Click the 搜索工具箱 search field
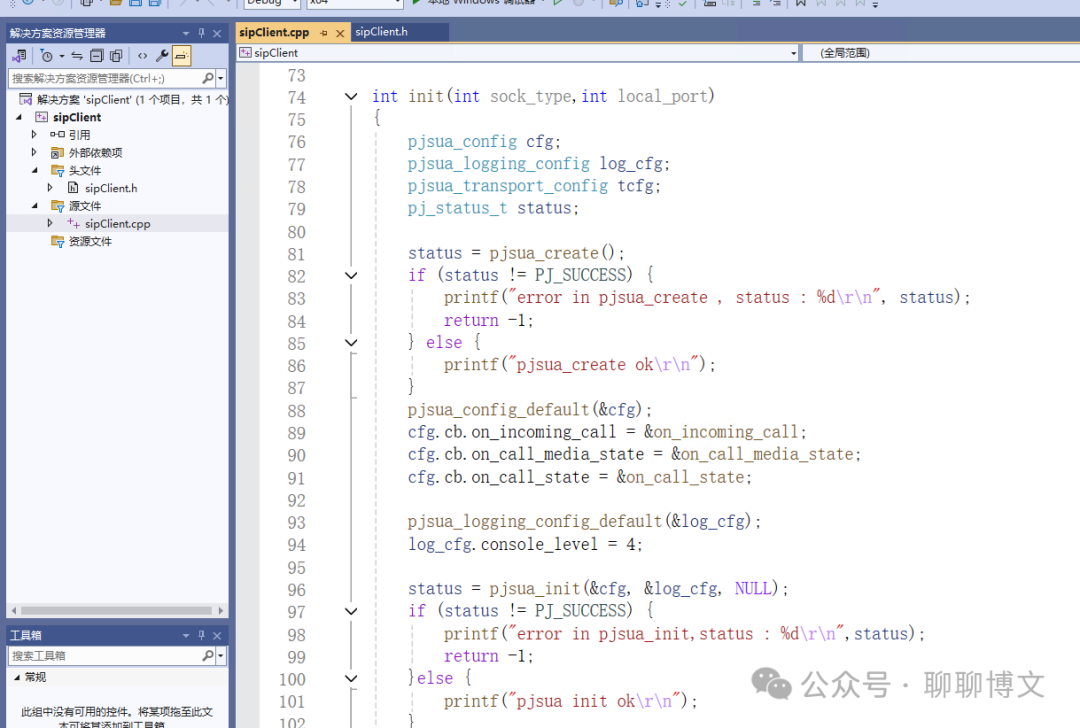The image size is (1080, 728). click(105, 656)
